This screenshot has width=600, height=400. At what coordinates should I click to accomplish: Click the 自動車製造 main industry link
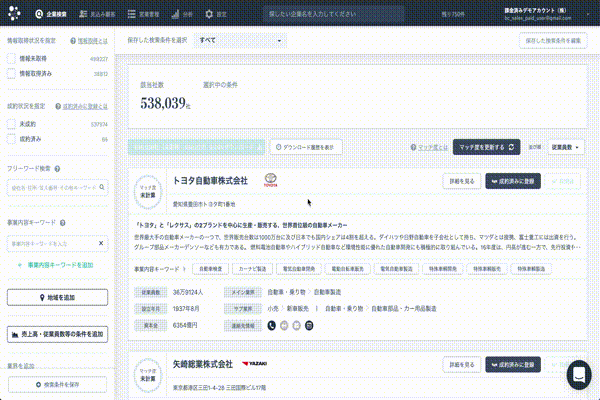[x=328, y=292]
